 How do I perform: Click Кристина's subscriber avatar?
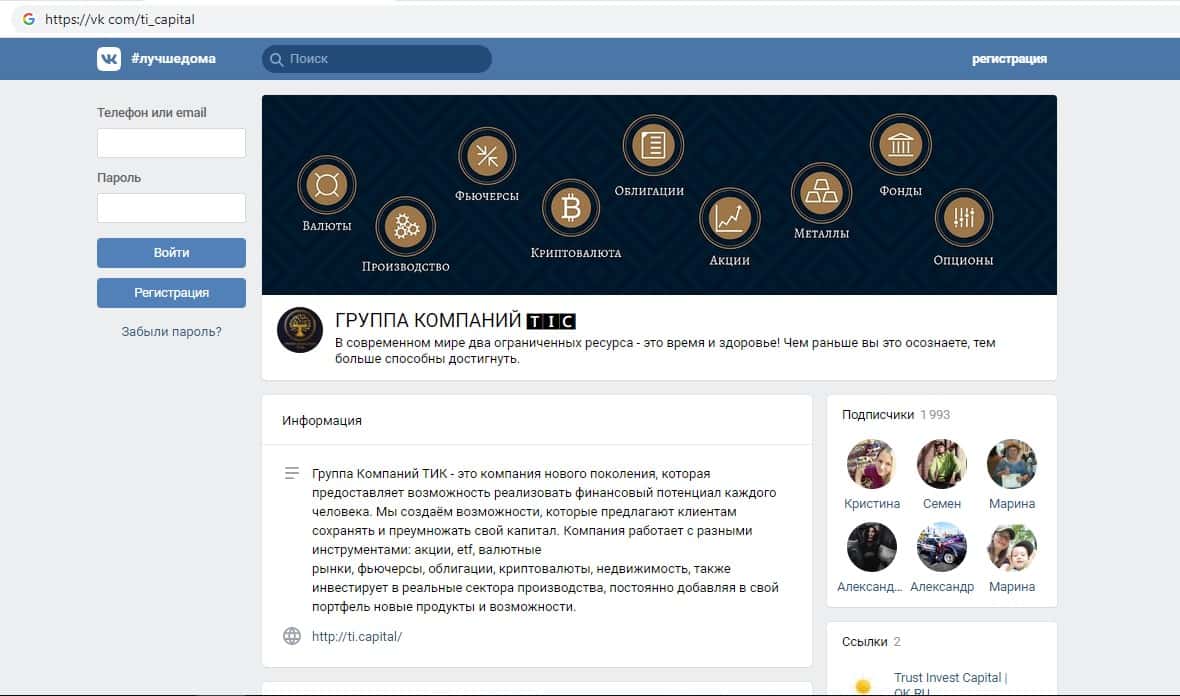click(871, 464)
